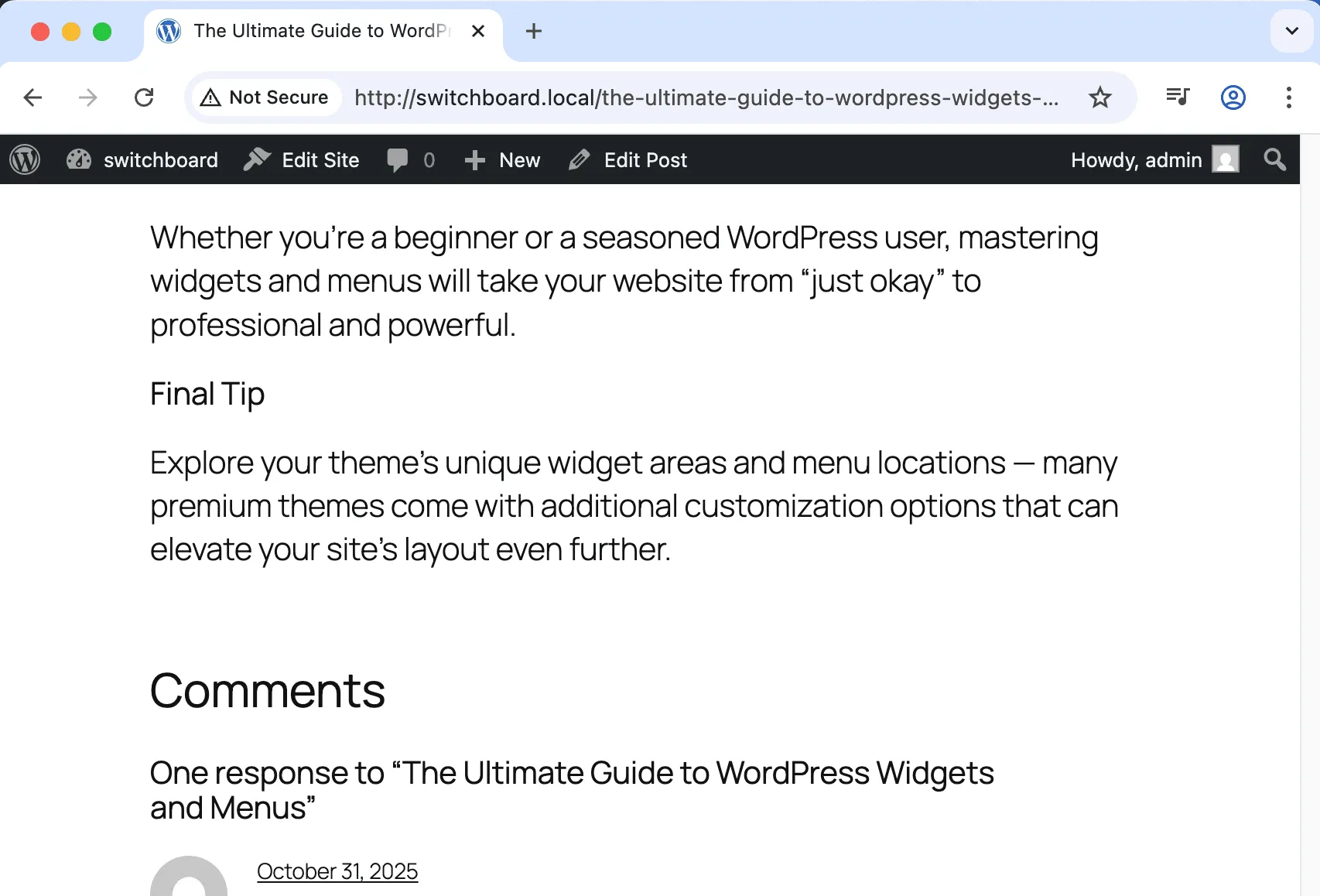Select the Edit Post pencil icon
1320x896 pixels.
[x=579, y=159]
